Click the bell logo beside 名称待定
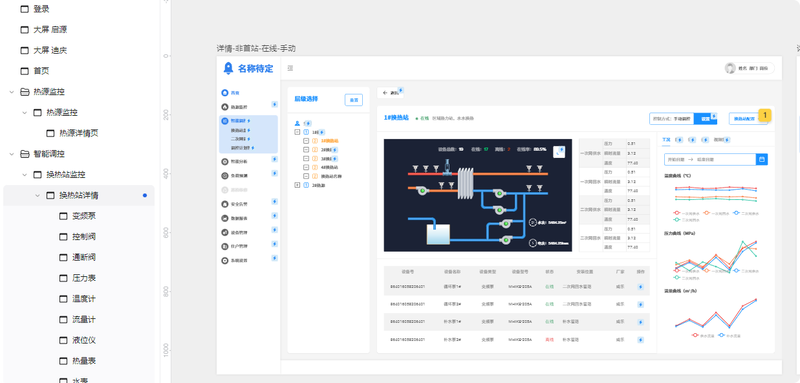Image resolution: width=800 pixels, height=383 pixels. click(x=228, y=68)
